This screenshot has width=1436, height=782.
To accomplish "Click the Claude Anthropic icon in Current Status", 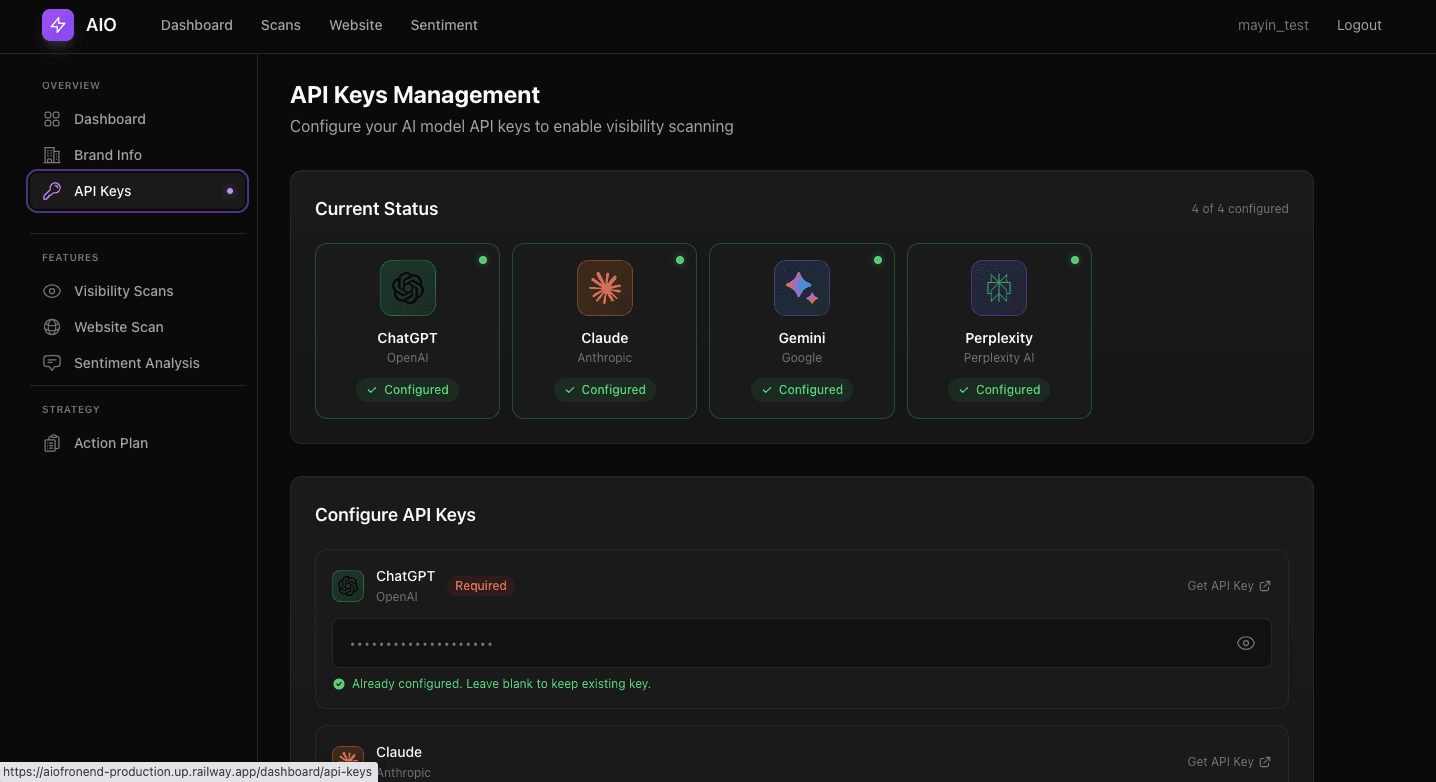I will (x=604, y=288).
